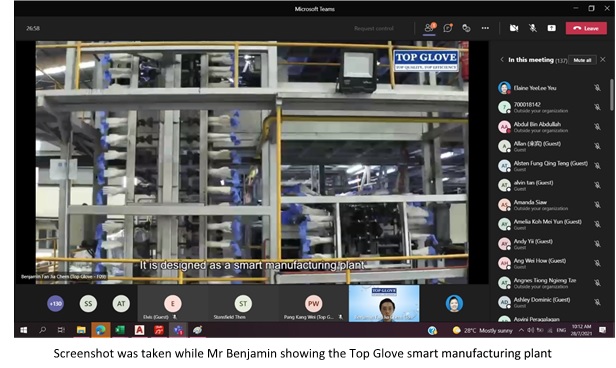Click muted mic icon beside Amanda Siaw
This screenshot has height=368, width=616.
coord(597,205)
